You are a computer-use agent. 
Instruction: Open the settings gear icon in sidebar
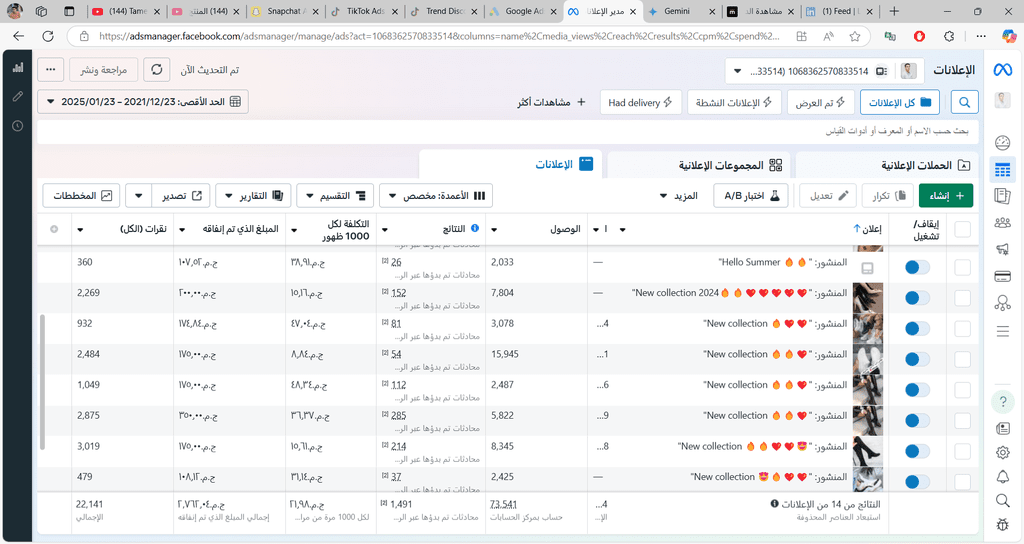1002,453
